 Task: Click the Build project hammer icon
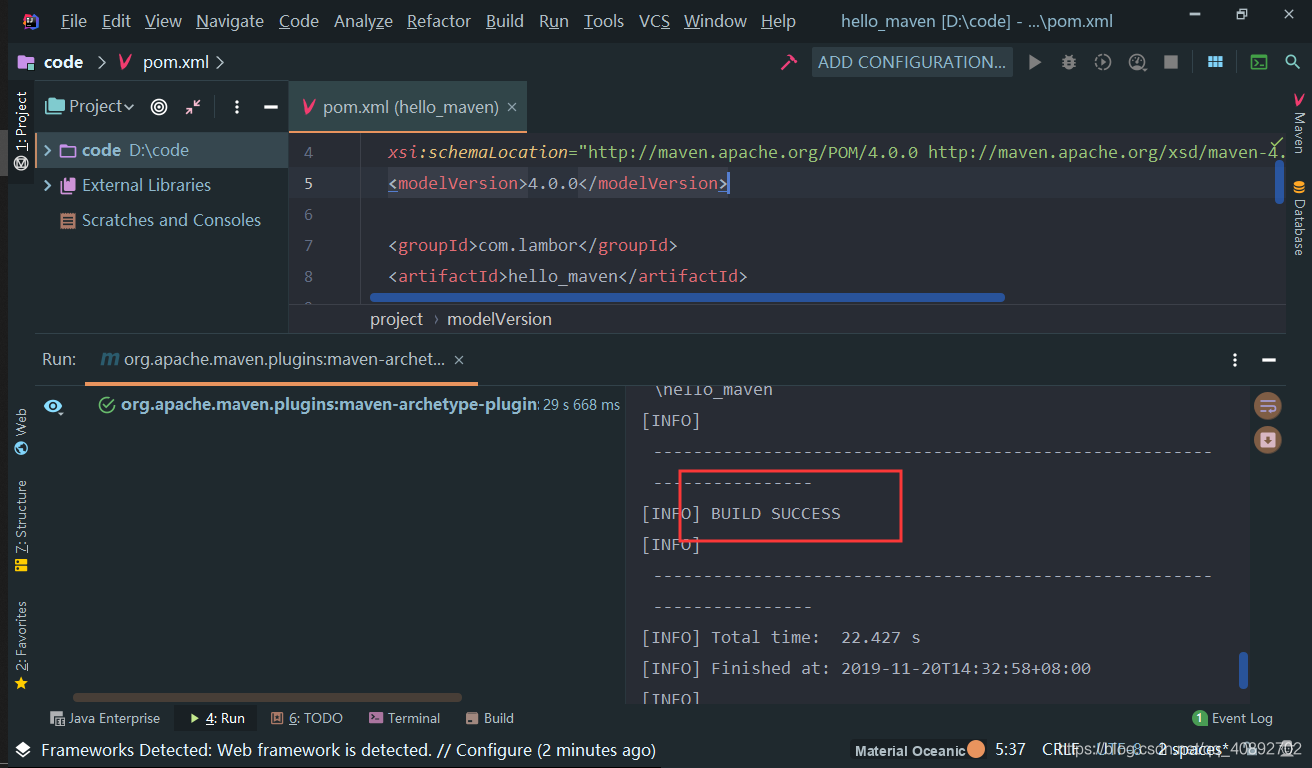[788, 62]
